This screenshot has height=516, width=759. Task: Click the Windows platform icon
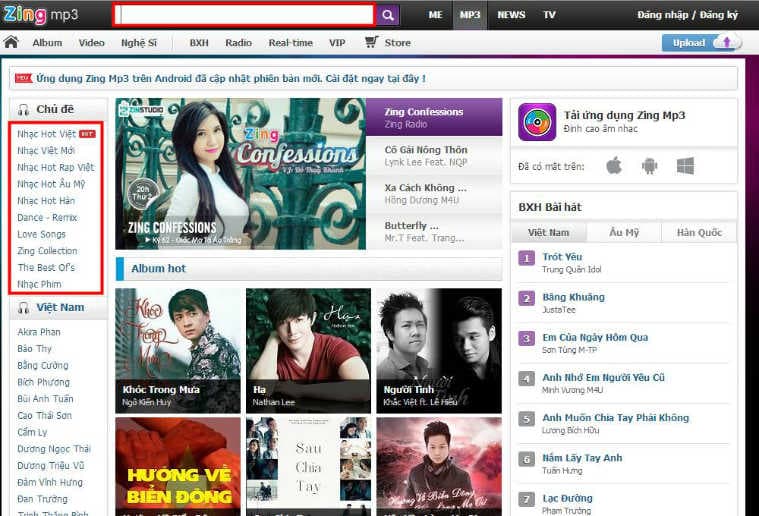[x=685, y=165]
